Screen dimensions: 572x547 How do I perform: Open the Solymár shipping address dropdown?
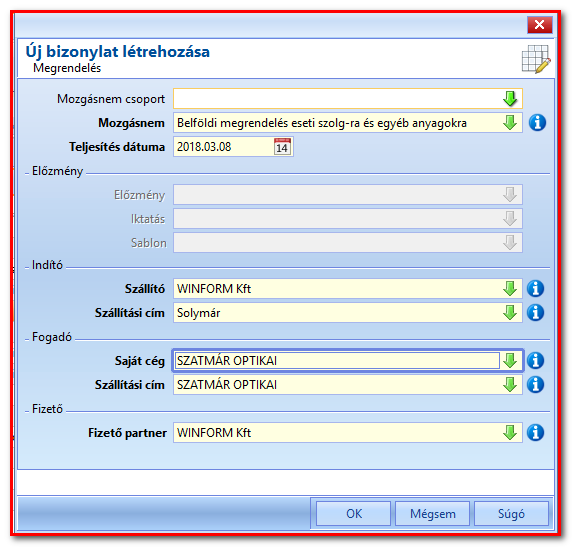pyautogui.click(x=510, y=313)
